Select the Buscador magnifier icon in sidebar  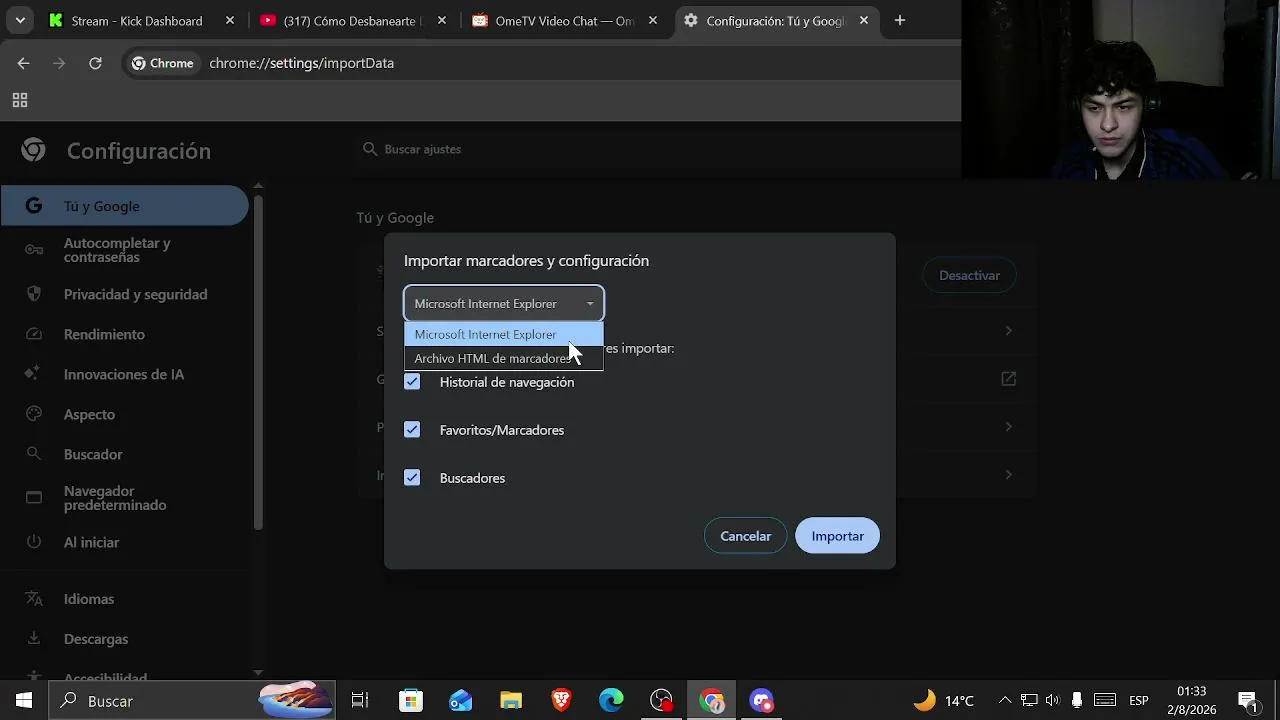(x=34, y=454)
